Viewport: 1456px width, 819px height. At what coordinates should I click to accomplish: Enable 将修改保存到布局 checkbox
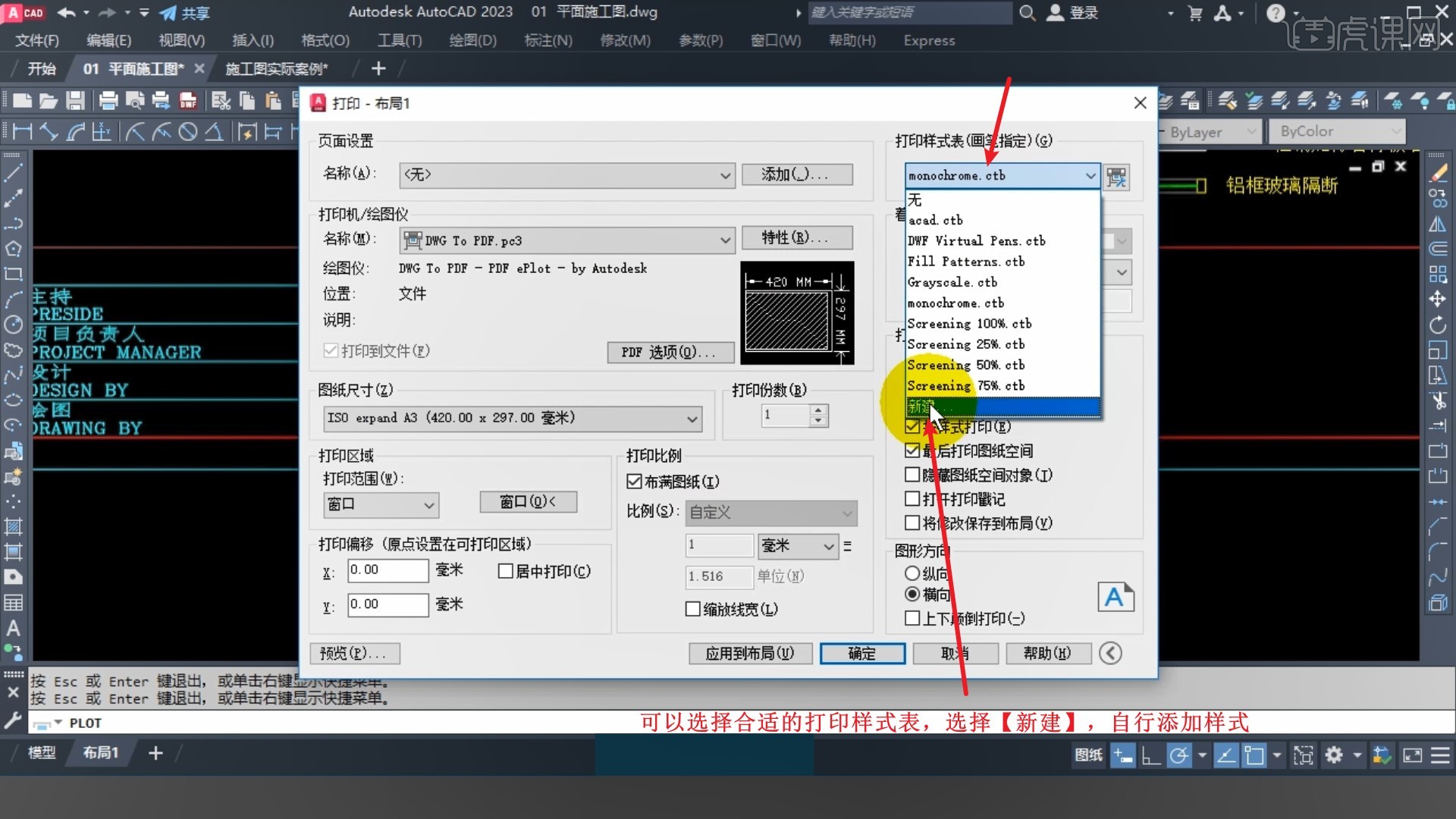(x=912, y=523)
